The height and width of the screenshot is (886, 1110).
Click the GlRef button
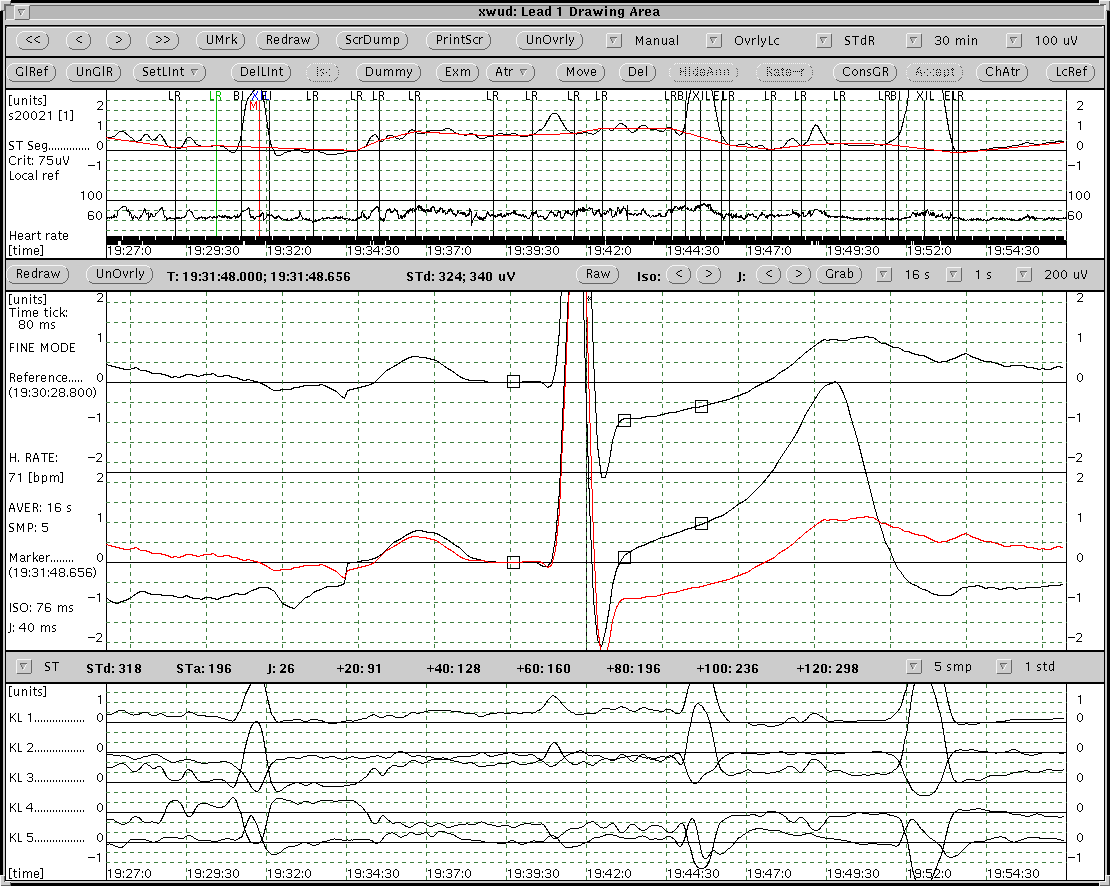[x=33, y=72]
